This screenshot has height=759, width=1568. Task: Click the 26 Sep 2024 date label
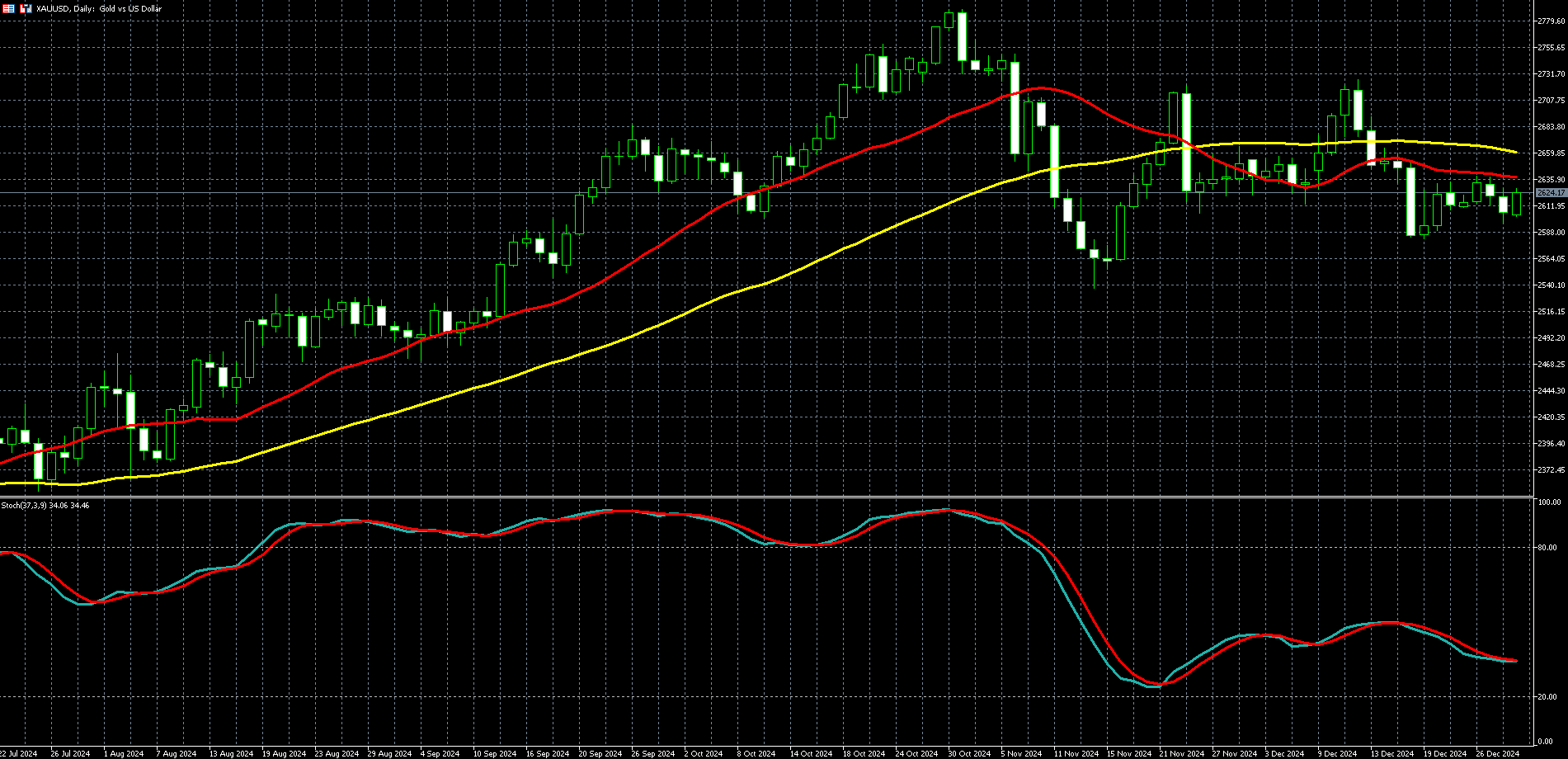tap(653, 754)
